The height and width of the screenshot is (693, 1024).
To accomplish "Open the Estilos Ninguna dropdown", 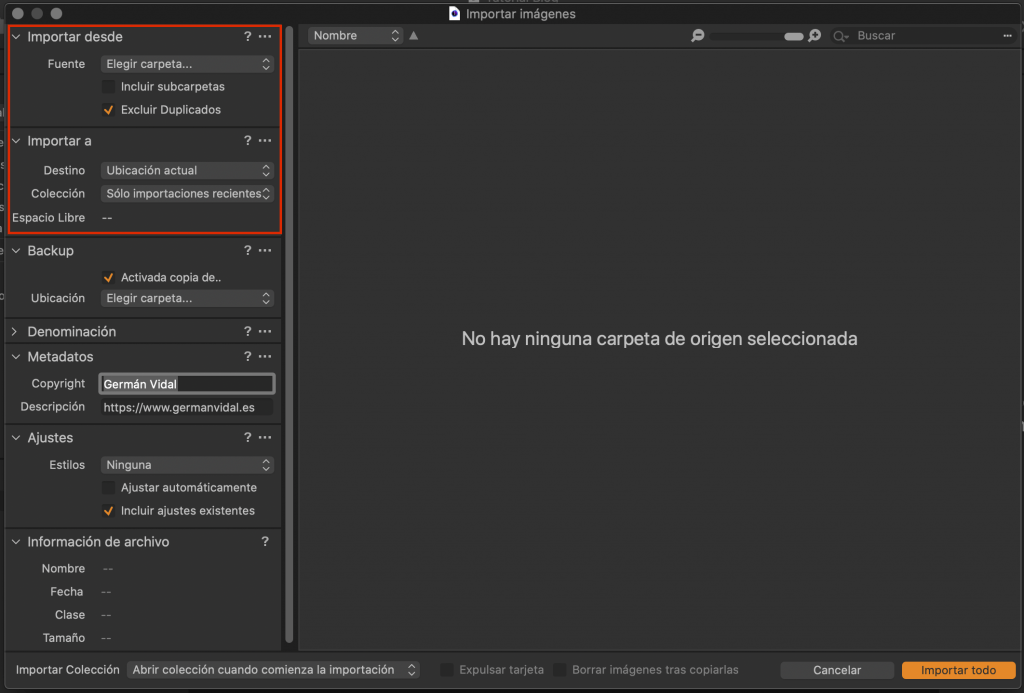I will pyautogui.click(x=187, y=465).
